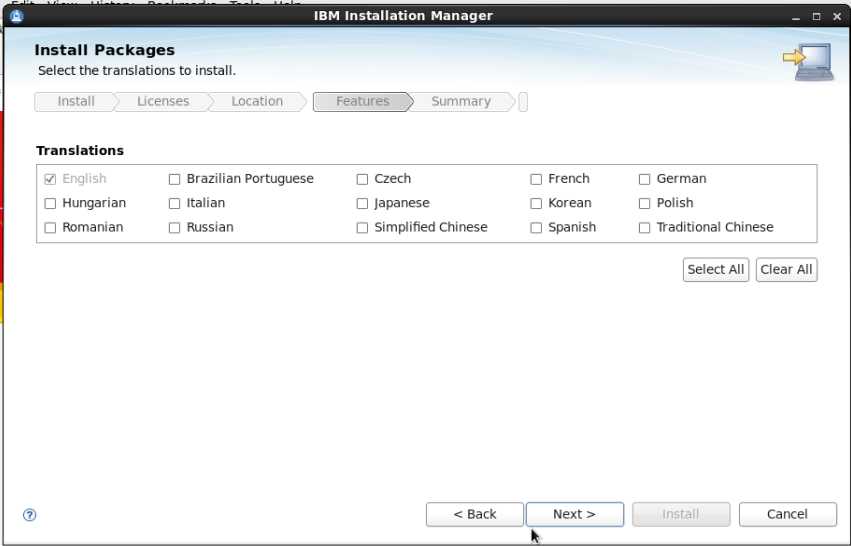
Task: Proceed with the Next button
Action: [575, 514]
